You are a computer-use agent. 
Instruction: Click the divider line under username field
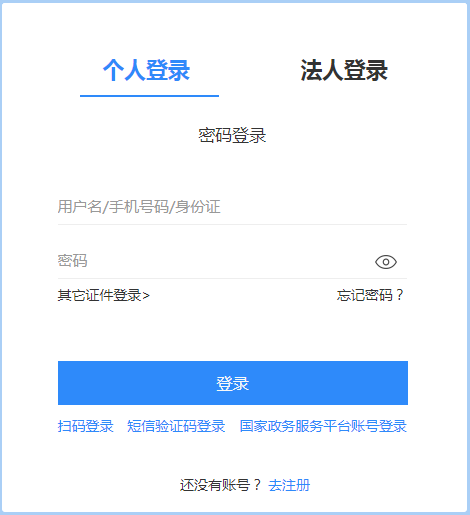tap(232, 224)
